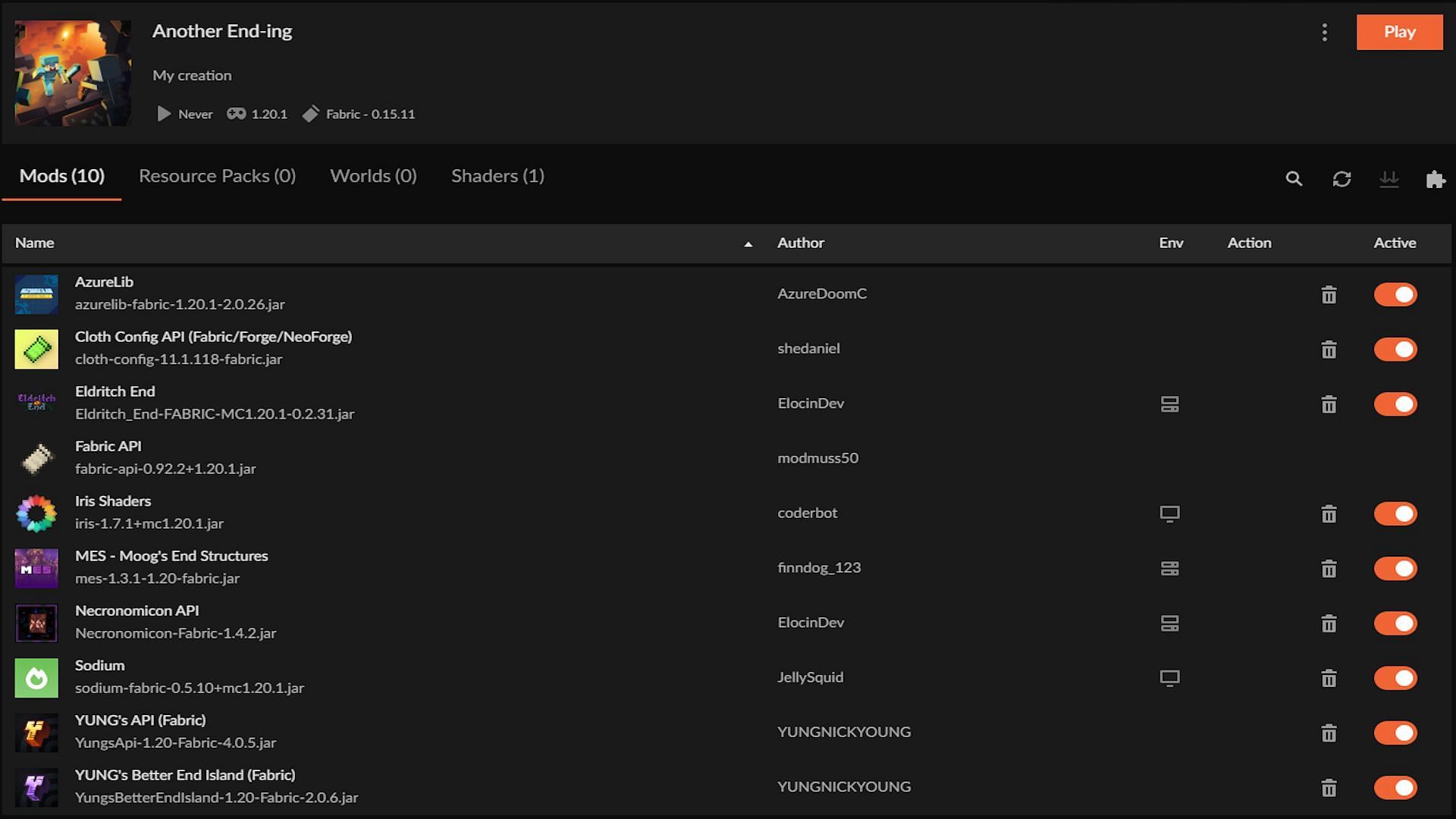
Task: Disable the YUNG's API toggle
Action: click(x=1395, y=733)
